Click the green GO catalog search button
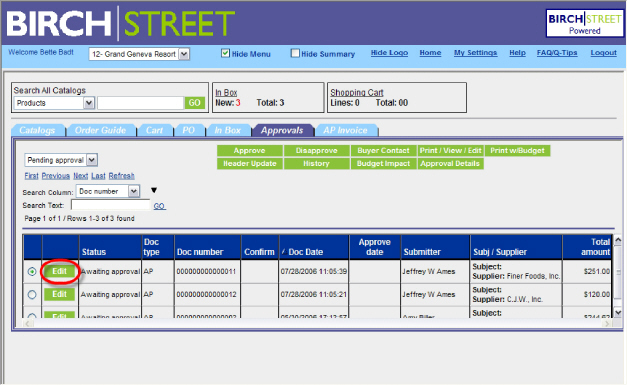This screenshot has height=385, width=627. pos(195,103)
